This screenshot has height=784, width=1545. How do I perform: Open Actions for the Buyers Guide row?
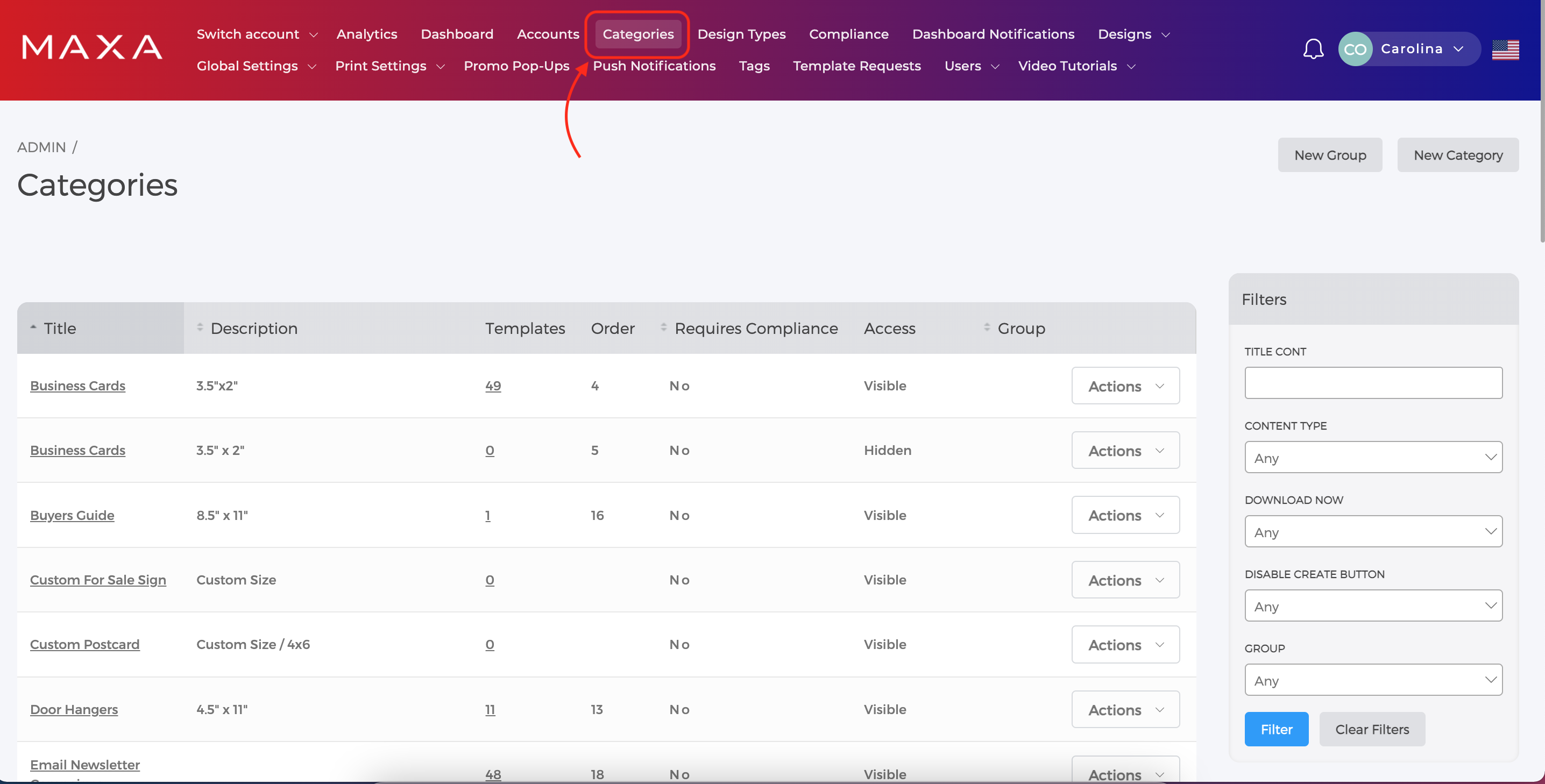(x=1125, y=515)
